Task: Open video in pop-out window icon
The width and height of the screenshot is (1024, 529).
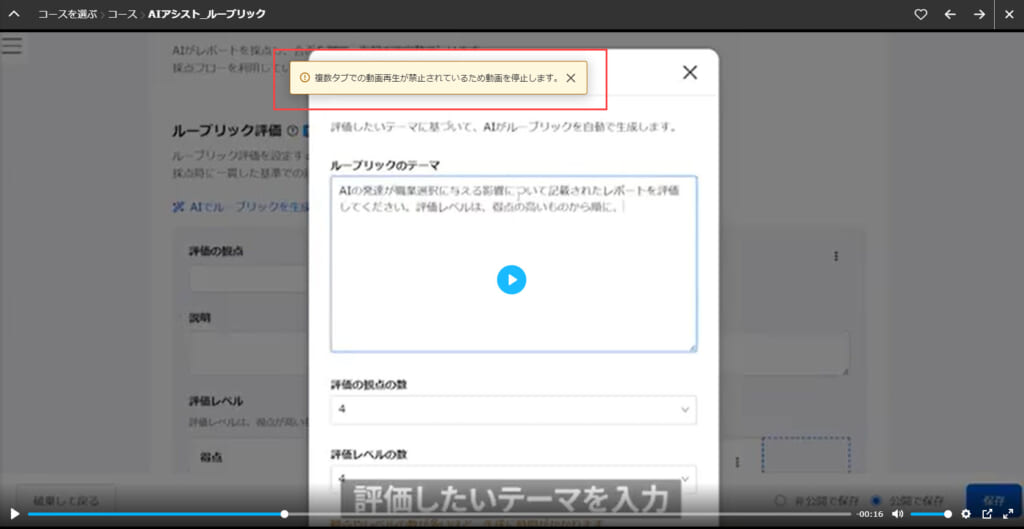Action: (987, 514)
